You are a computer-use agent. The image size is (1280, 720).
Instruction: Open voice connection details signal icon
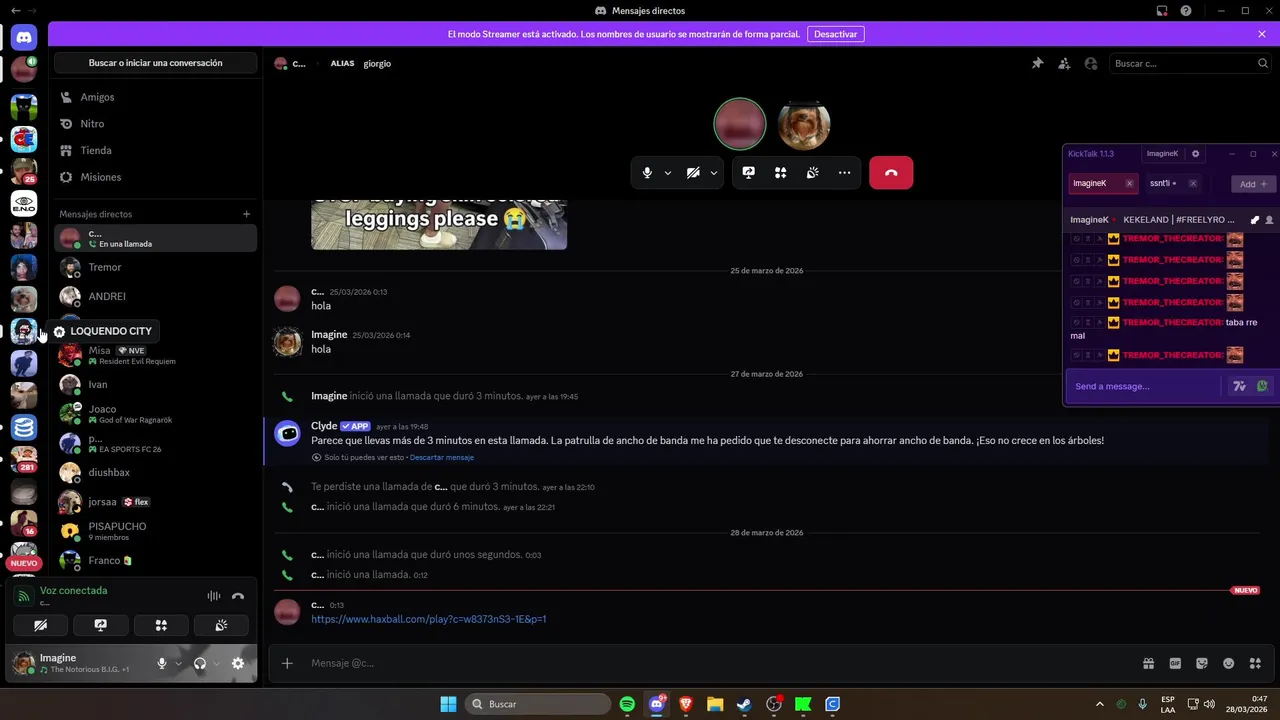pos(24,596)
